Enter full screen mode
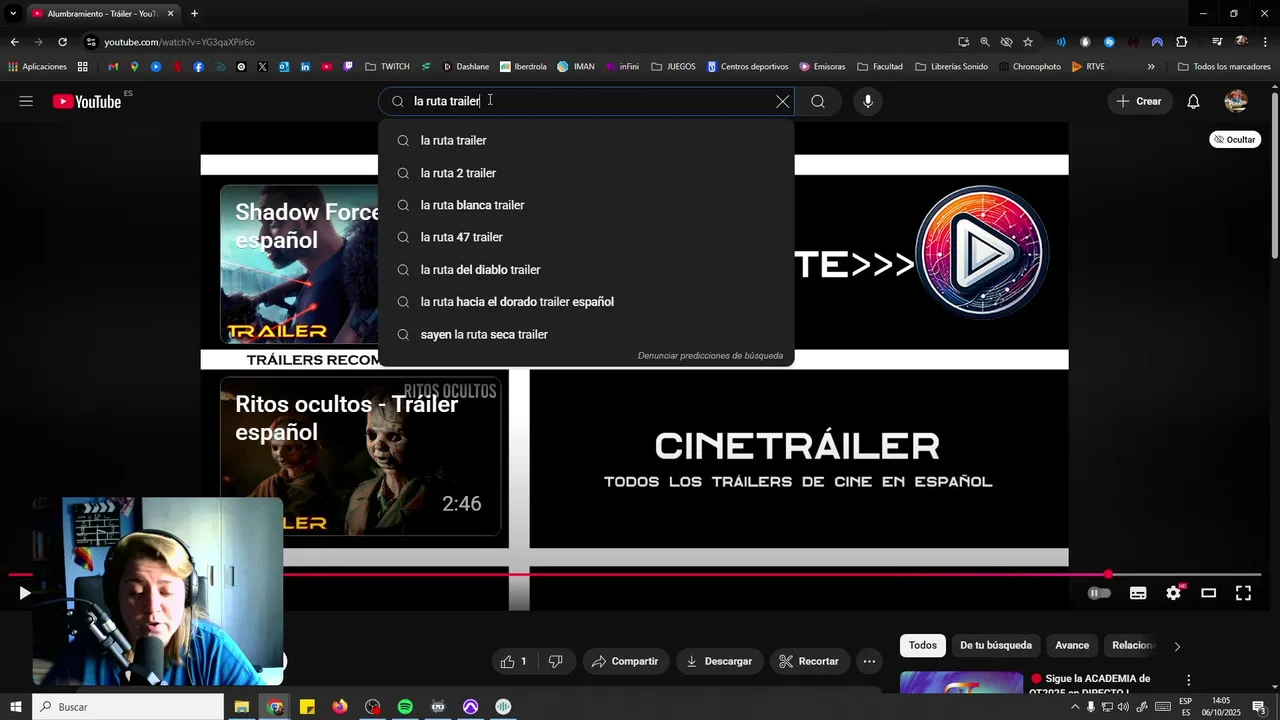This screenshot has height=720, width=1280. tap(1243, 593)
